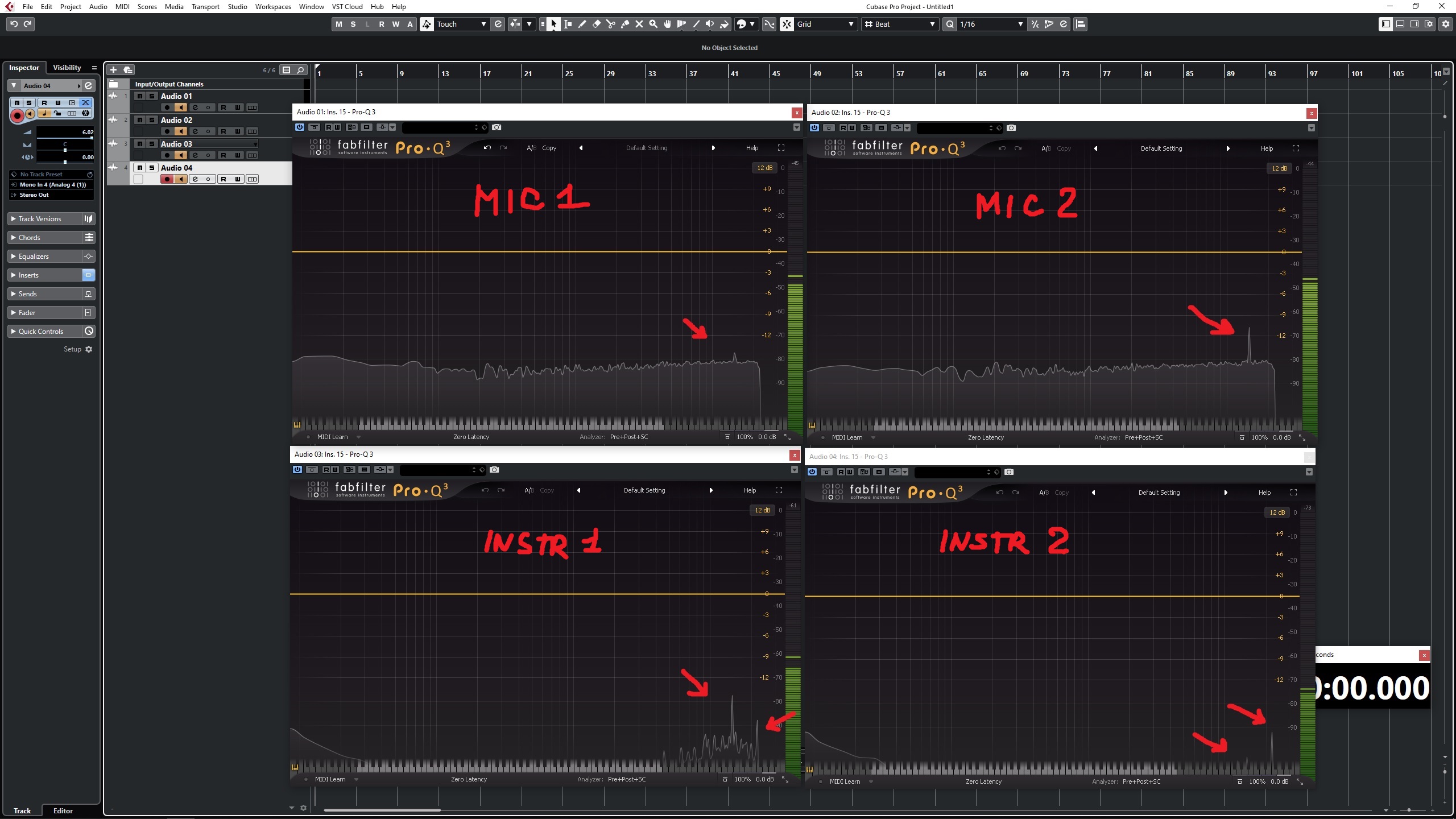Click Copy in Audio 01 Pro-Q 3

coord(549,148)
